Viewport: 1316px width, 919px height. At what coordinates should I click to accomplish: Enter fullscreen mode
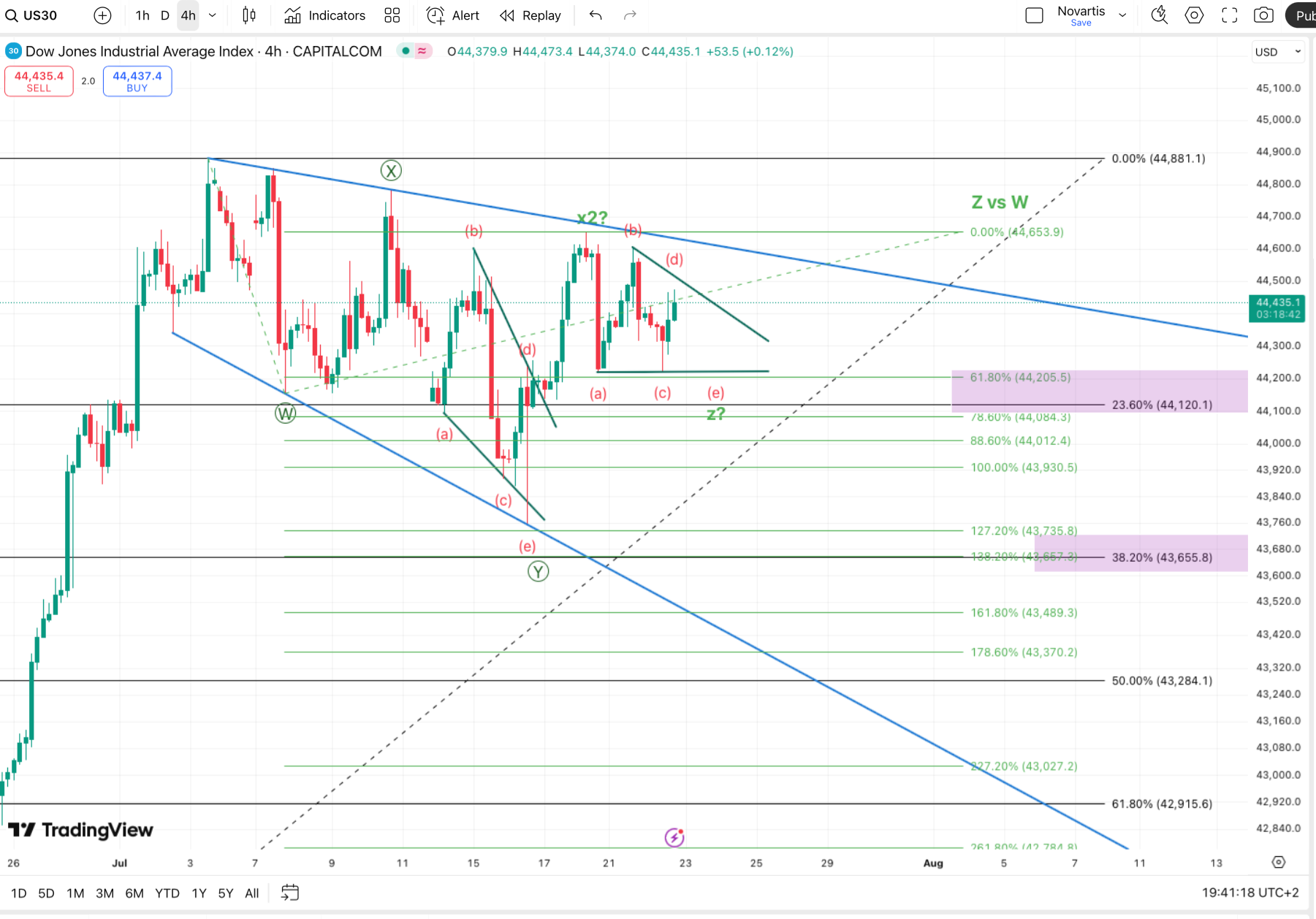coord(1230,15)
